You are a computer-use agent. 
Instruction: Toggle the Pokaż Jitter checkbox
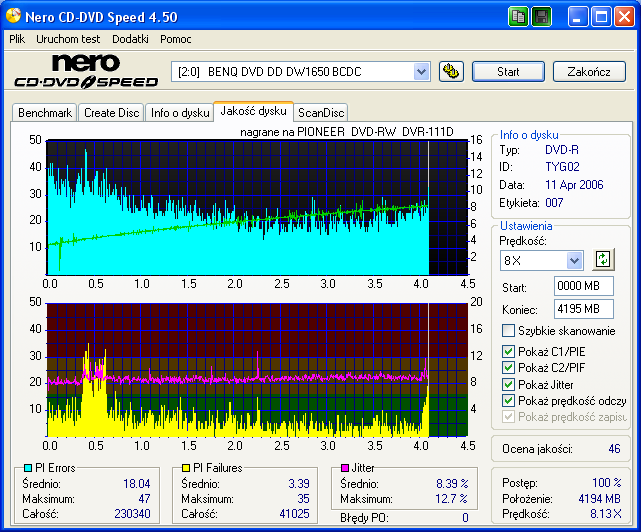point(508,384)
